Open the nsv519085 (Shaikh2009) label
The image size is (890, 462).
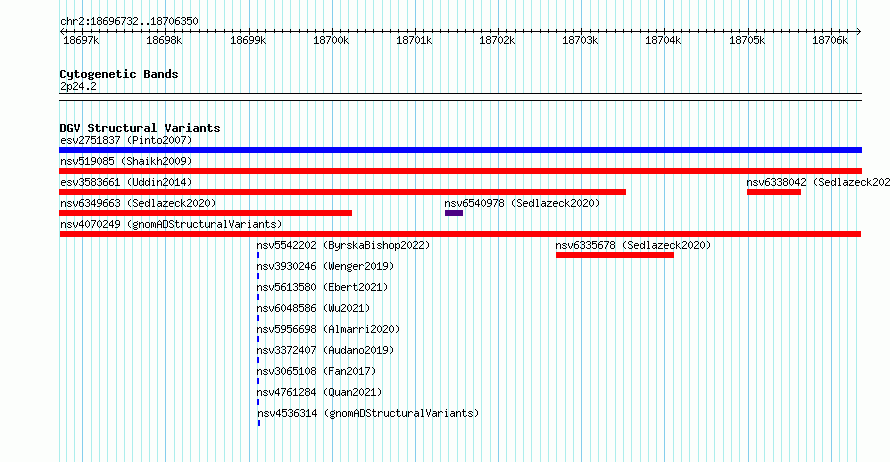(126, 161)
